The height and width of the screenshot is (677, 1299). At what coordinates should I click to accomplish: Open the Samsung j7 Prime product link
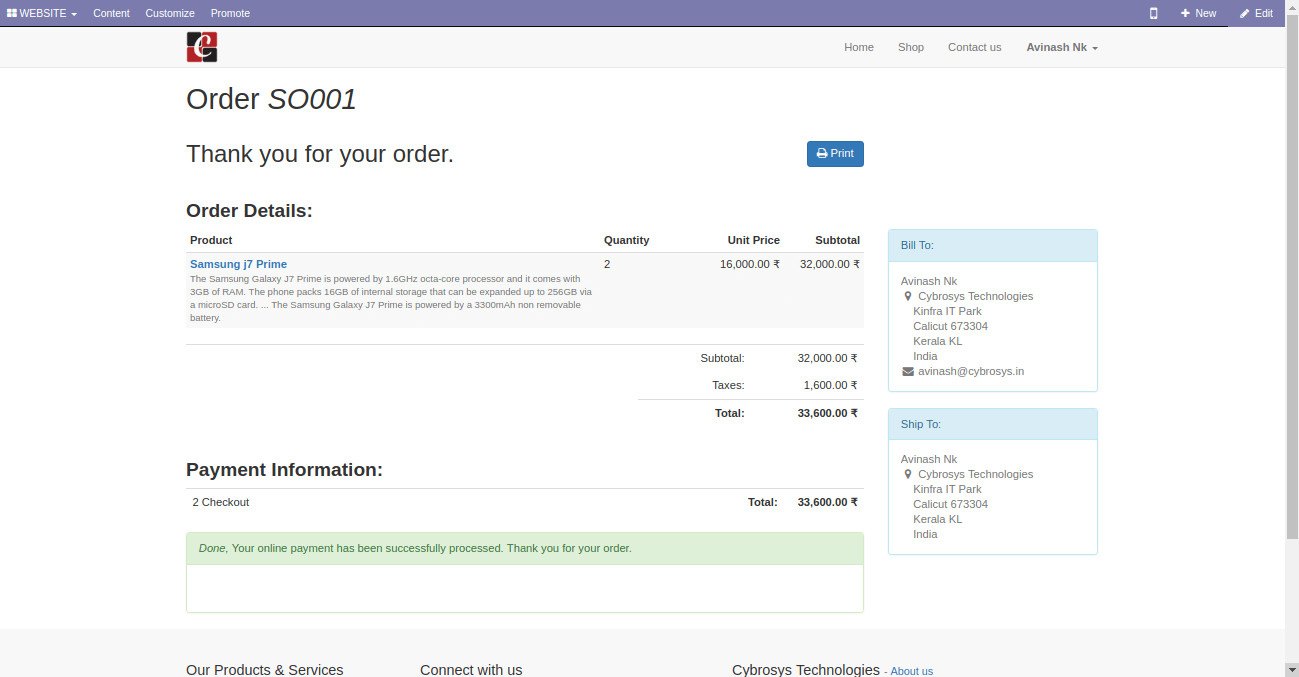(x=238, y=264)
